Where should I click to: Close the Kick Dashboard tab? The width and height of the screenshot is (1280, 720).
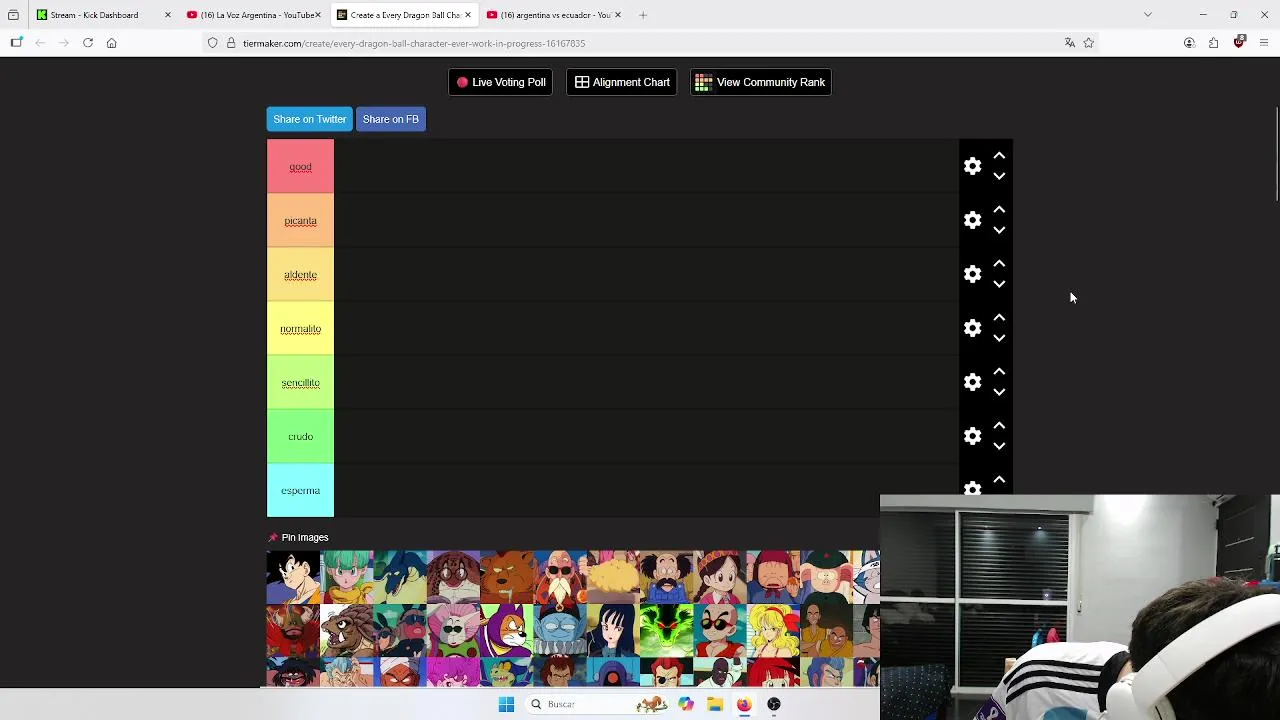[x=167, y=15]
